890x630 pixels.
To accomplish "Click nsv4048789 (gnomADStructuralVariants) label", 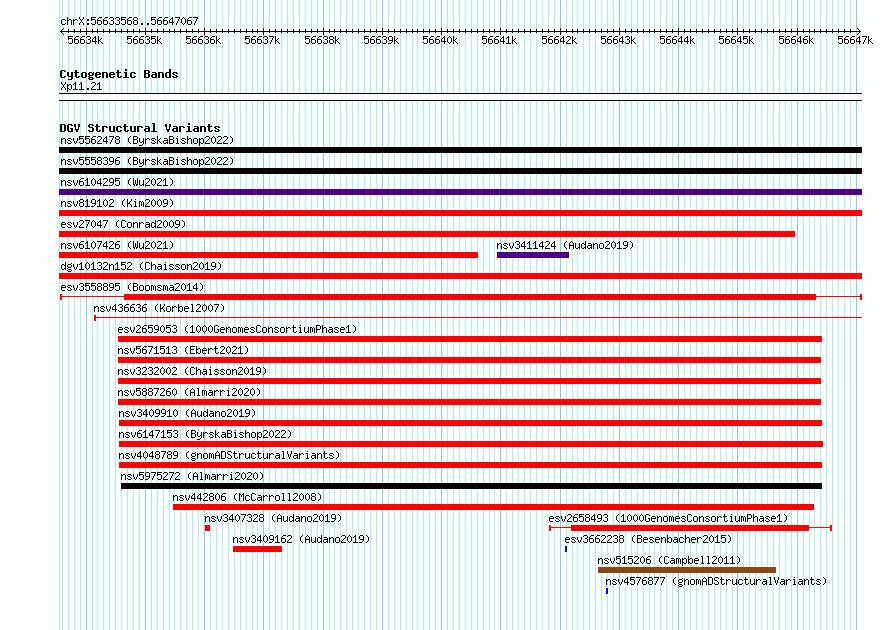I will click(229, 455).
